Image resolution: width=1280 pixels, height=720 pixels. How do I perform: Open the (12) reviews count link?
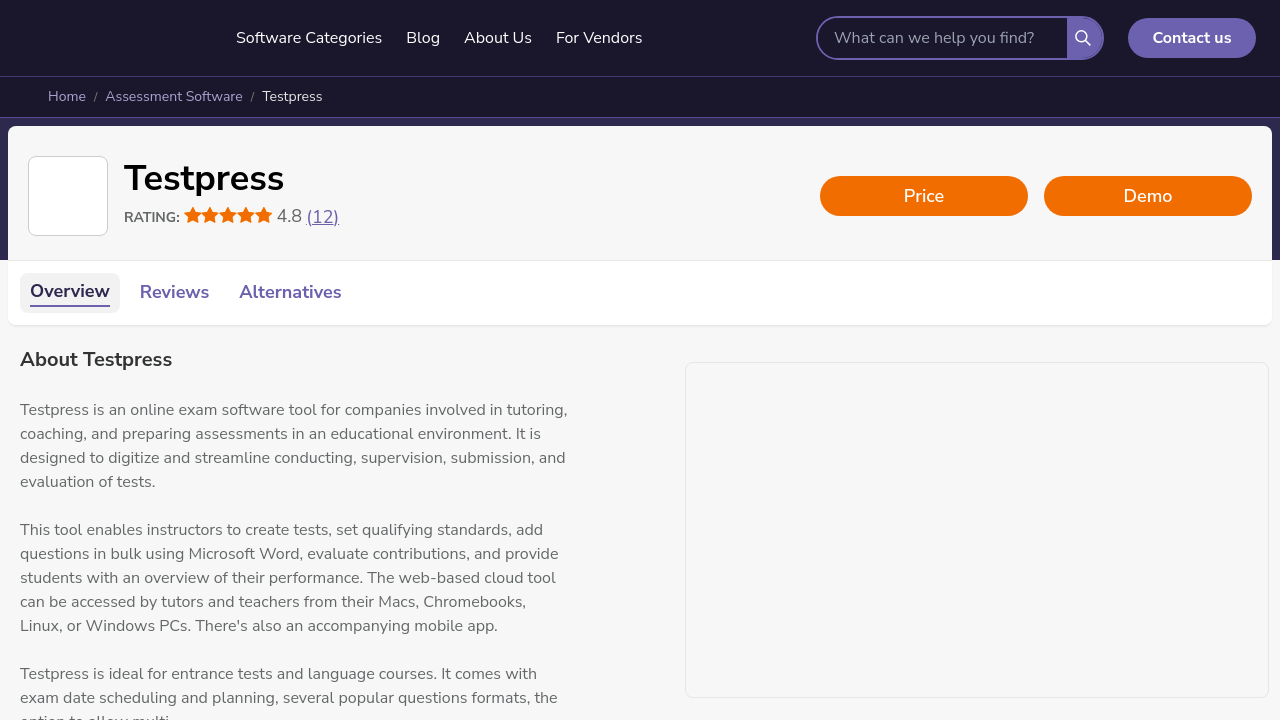click(x=322, y=217)
